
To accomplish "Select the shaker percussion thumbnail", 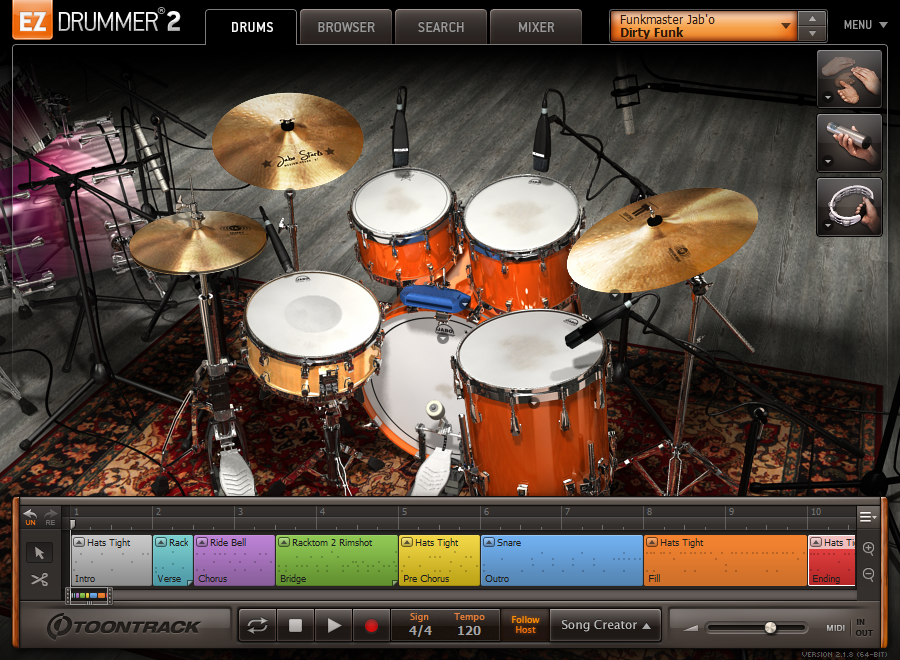I will pos(849,142).
